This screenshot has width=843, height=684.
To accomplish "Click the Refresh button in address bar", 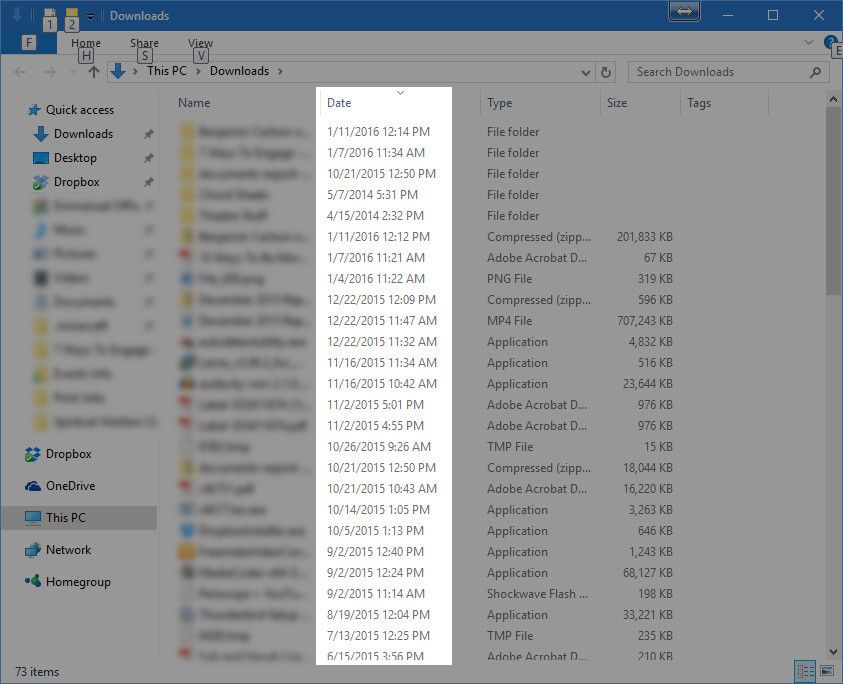I will click(606, 72).
